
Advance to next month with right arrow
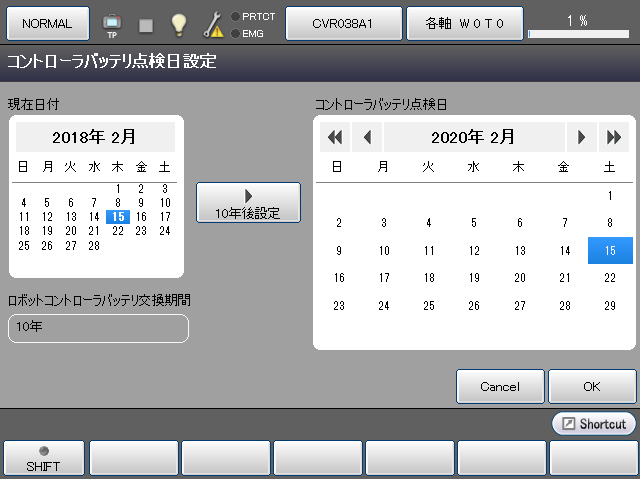[581, 137]
